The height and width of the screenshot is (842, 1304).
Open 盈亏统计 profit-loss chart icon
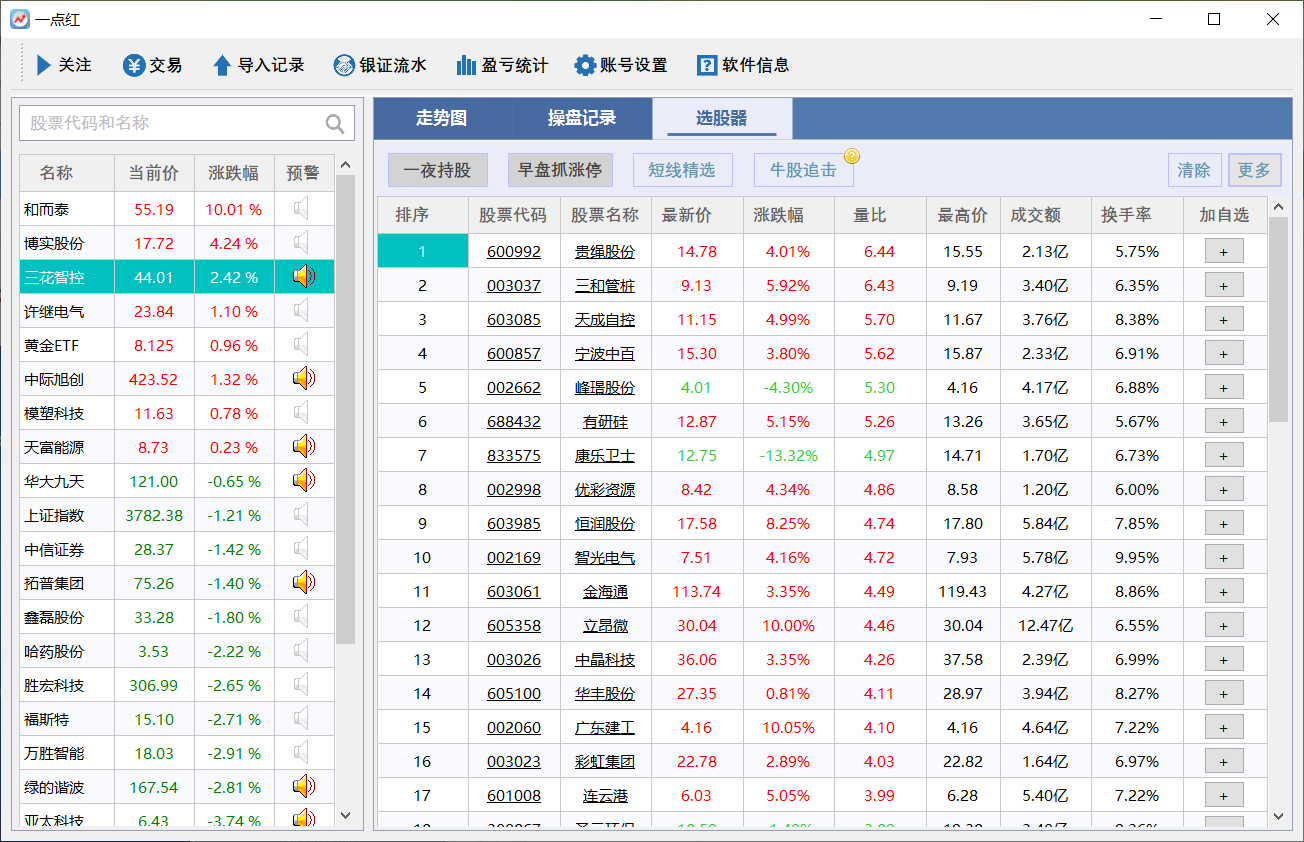click(466, 65)
